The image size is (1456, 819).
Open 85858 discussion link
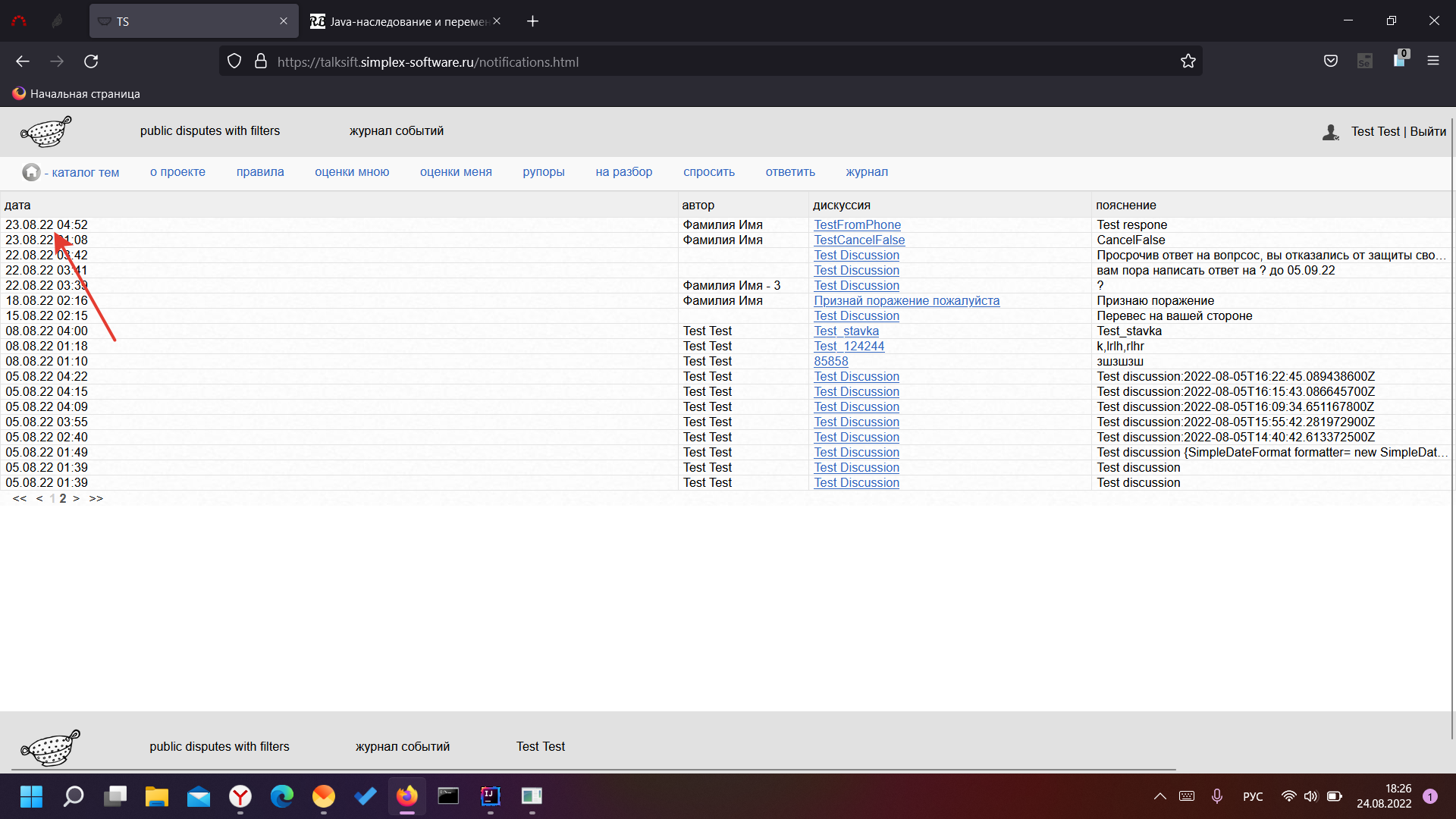(830, 362)
